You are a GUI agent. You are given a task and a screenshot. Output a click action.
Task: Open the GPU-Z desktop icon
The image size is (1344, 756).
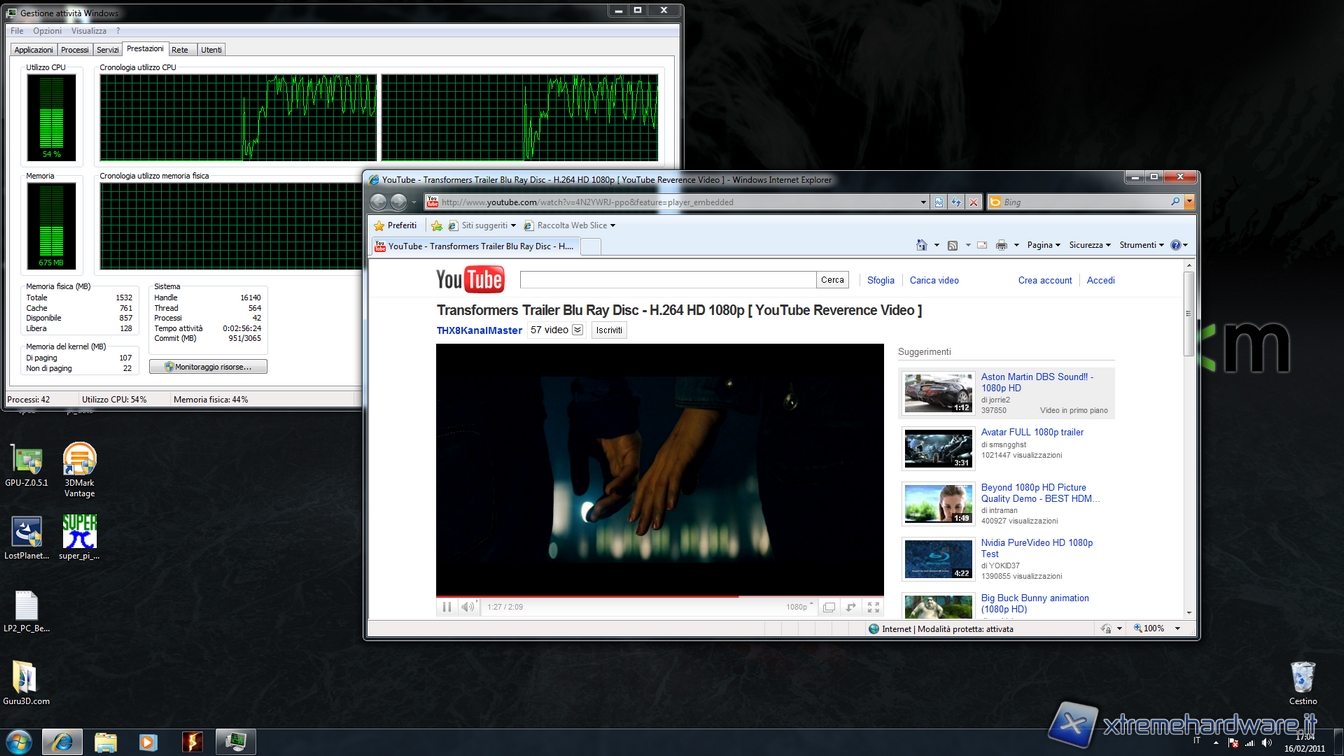click(26, 460)
